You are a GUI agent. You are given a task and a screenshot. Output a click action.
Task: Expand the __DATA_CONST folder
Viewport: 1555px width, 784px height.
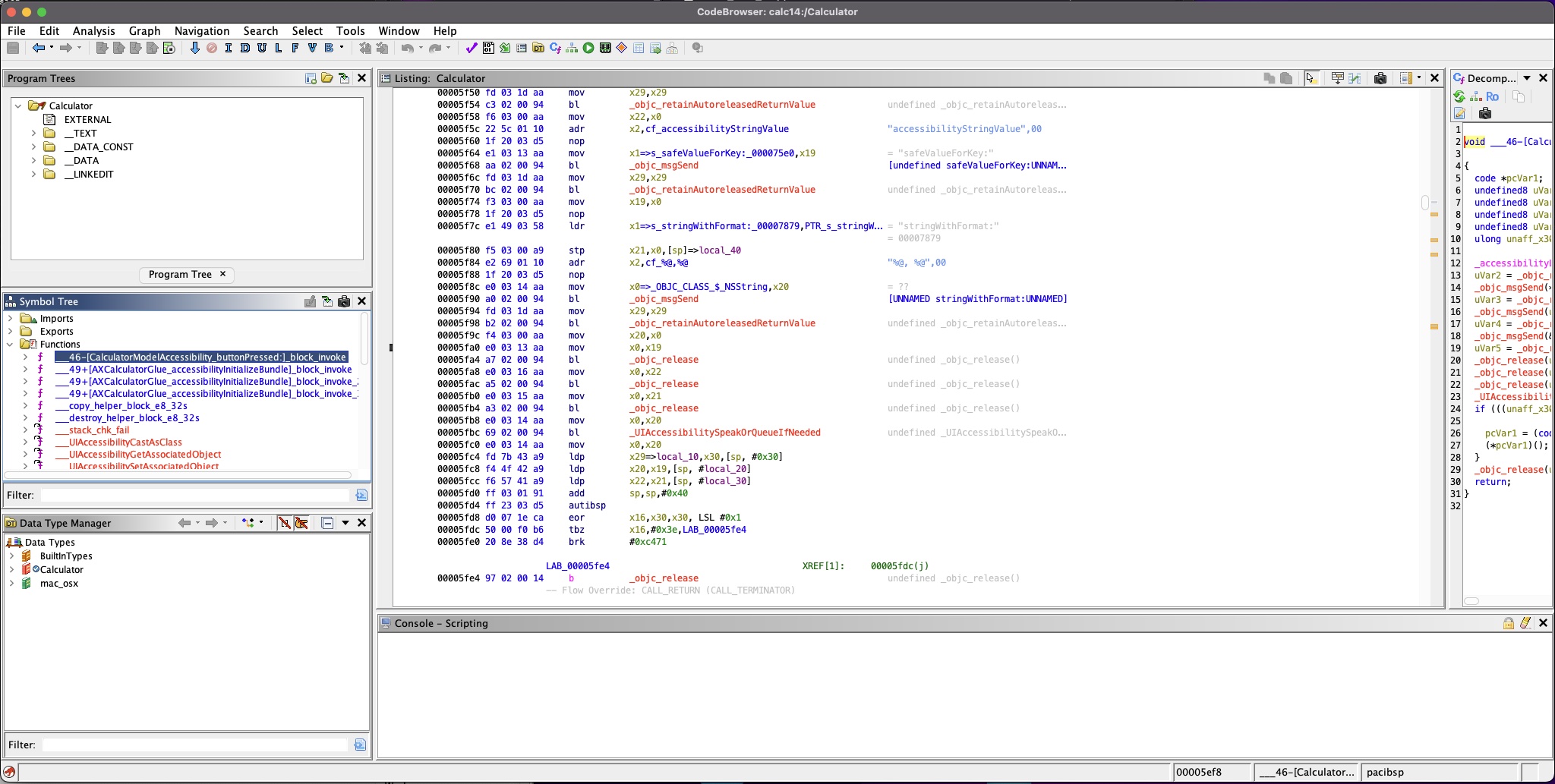[33, 147]
